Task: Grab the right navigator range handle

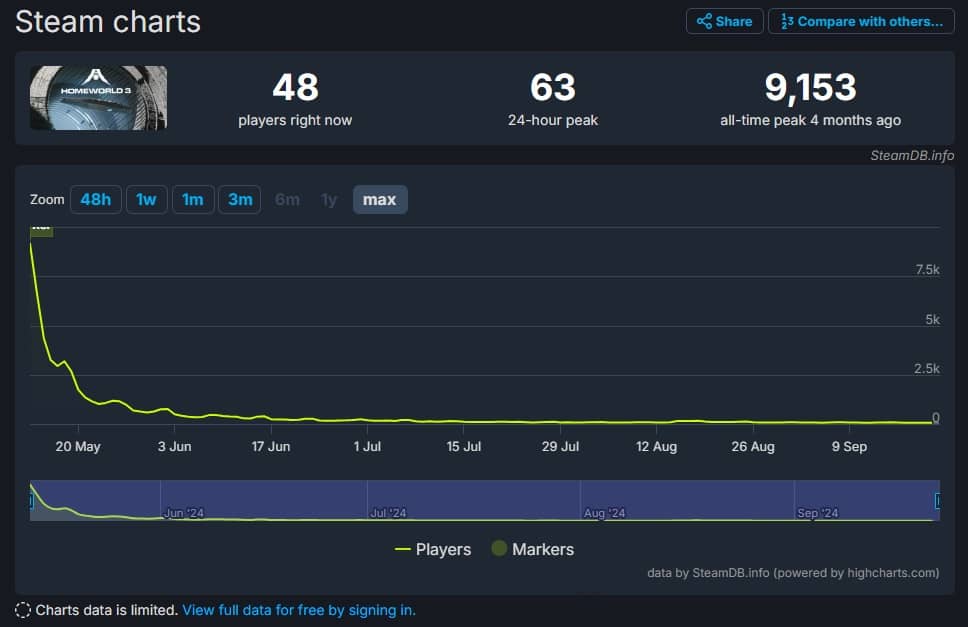Action: pyautogui.click(x=938, y=500)
